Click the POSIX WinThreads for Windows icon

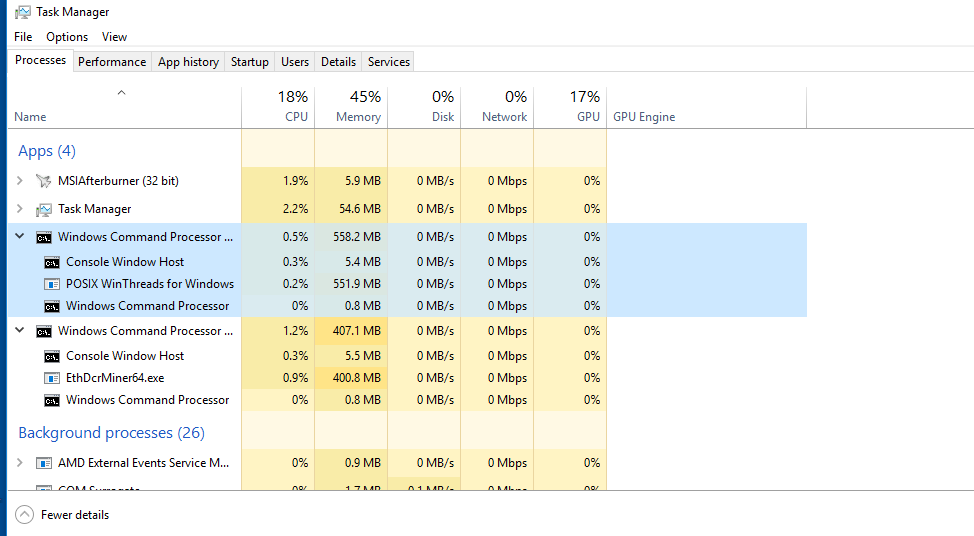[x=52, y=284]
